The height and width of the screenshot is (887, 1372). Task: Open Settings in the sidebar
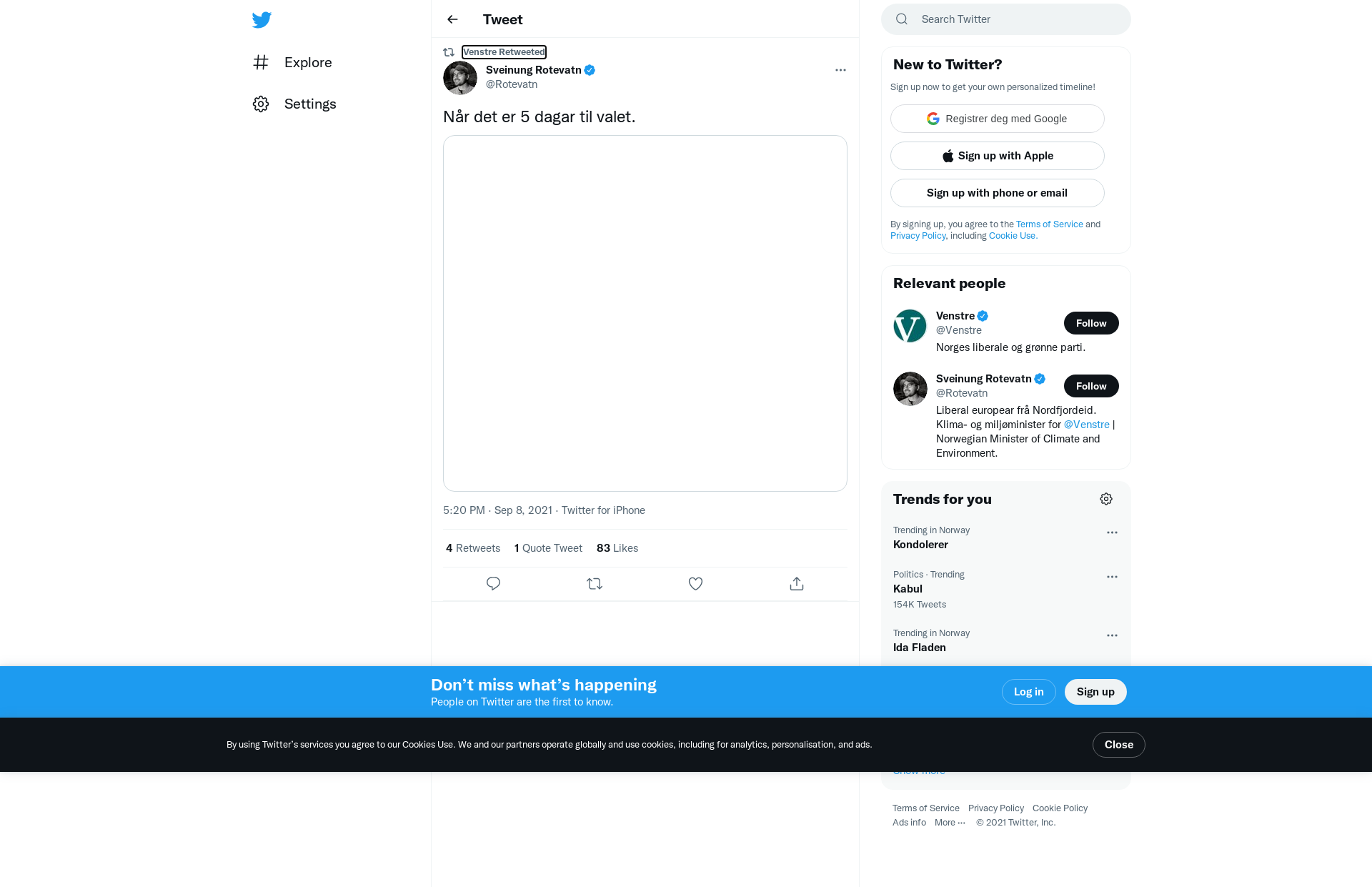click(x=294, y=104)
